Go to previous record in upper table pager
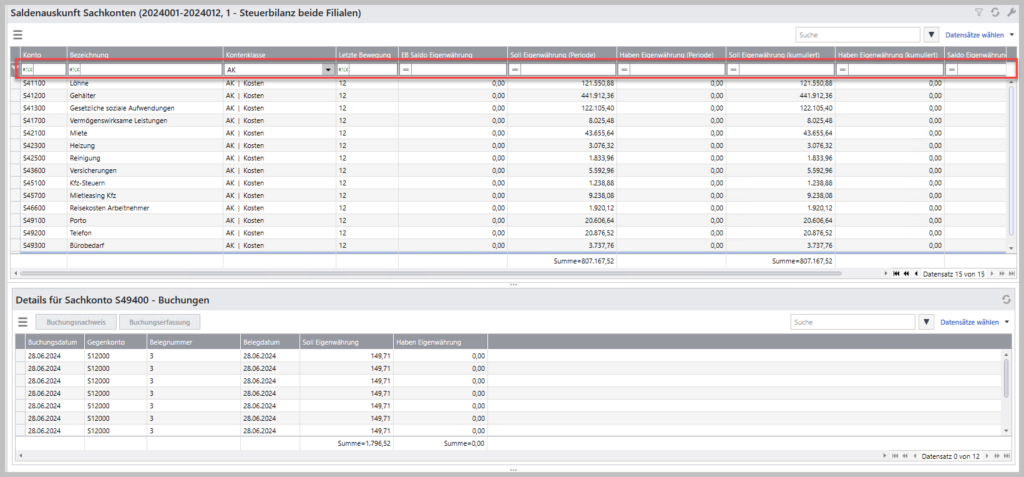 click(914, 273)
